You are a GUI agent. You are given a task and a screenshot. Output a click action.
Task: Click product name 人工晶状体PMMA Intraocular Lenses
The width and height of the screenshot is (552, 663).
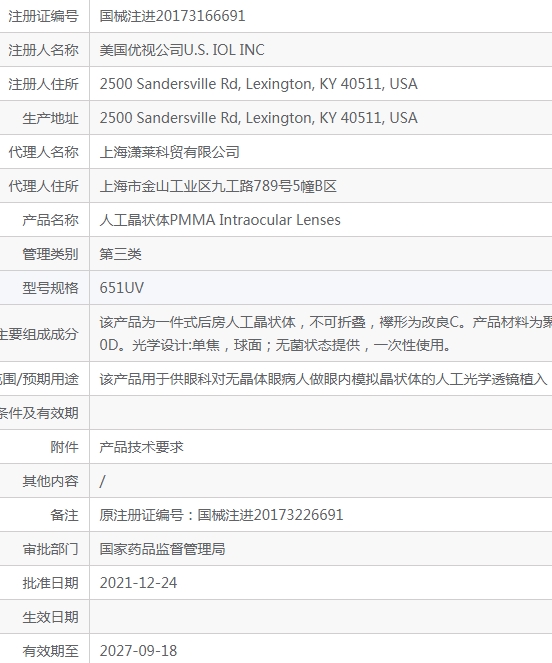click(220, 220)
